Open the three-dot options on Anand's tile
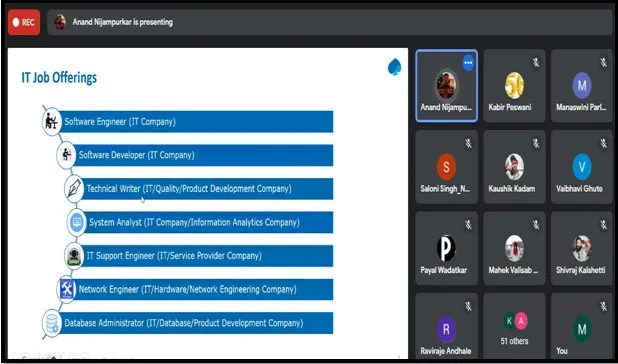Screen dimensions: 618x364 point(468,63)
